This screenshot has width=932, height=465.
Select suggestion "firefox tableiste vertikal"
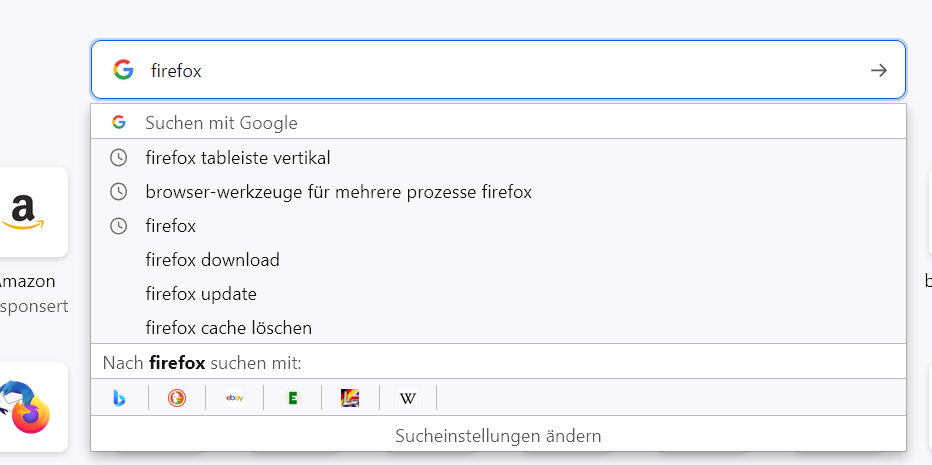click(x=238, y=158)
